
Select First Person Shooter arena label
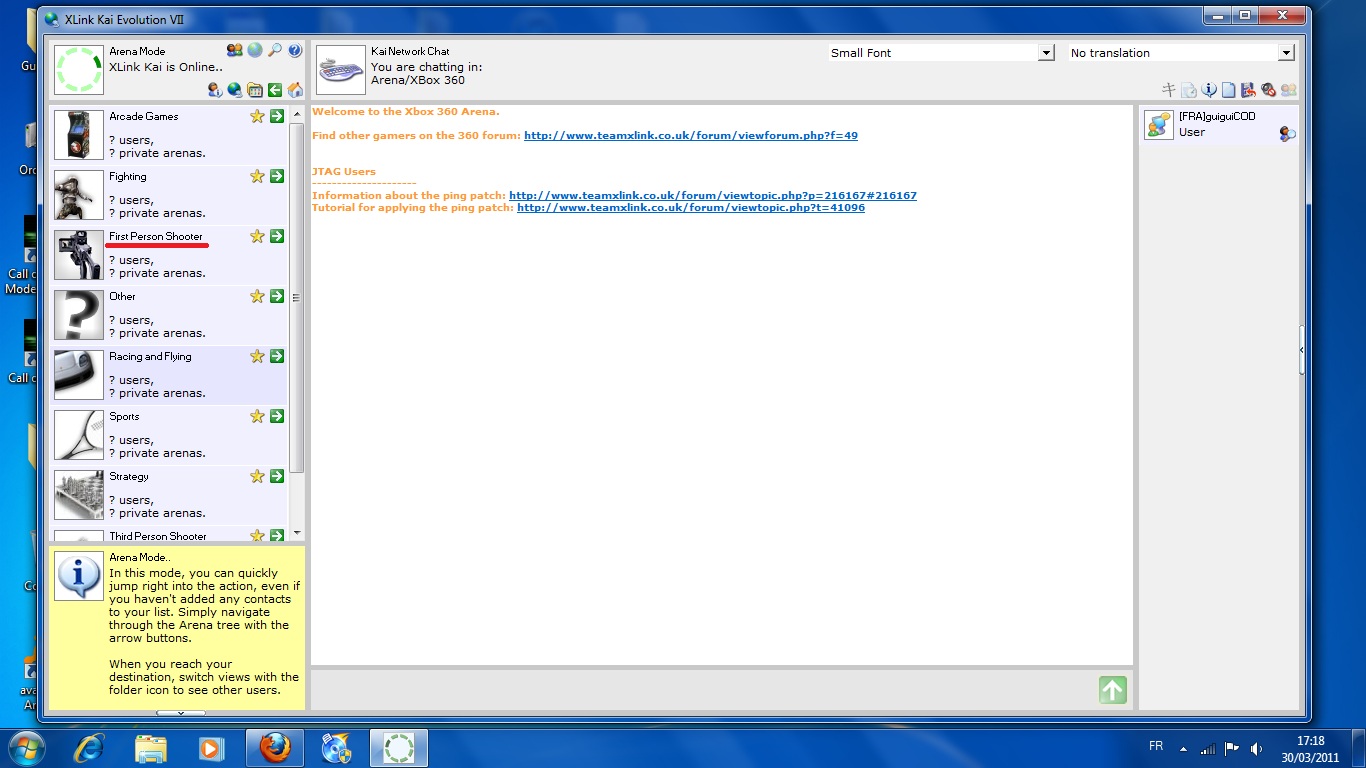[x=156, y=236]
